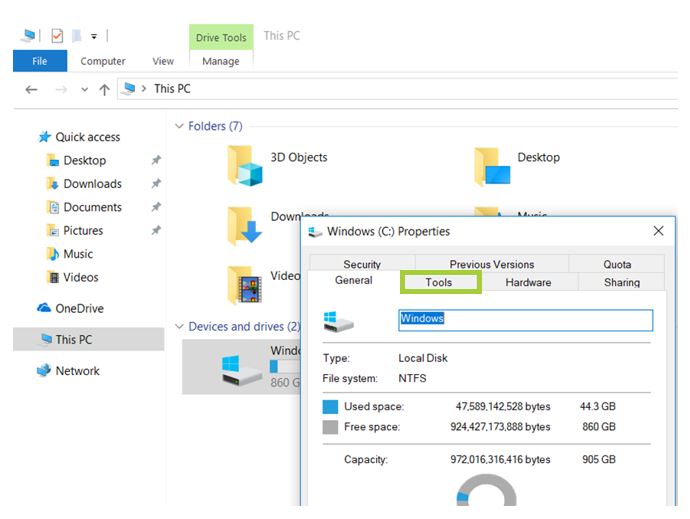Image resolution: width=690 pixels, height=519 pixels.
Task: Open the Manage ribbon tab
Action: coord(221,61)
